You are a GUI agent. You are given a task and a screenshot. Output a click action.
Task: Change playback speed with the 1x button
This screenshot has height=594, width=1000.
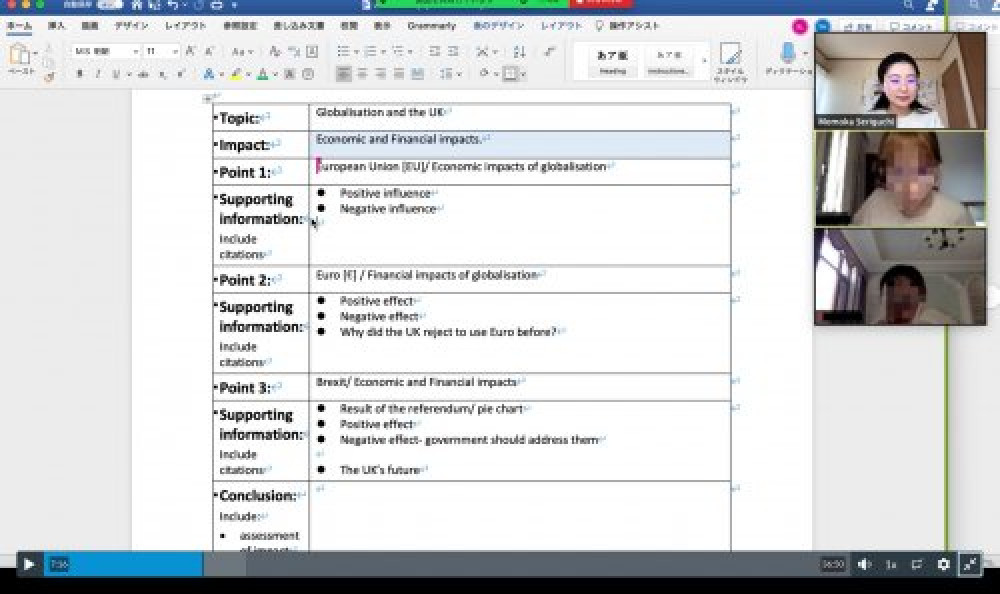(890, 565)
